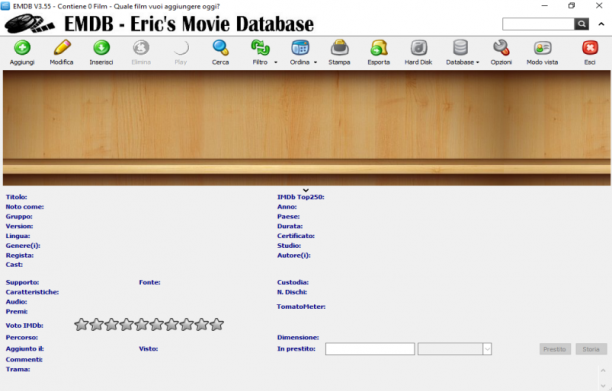This screenshot has width=612, height=391.
Task: Click the Esci red exit icon
Action: [590, 48]
